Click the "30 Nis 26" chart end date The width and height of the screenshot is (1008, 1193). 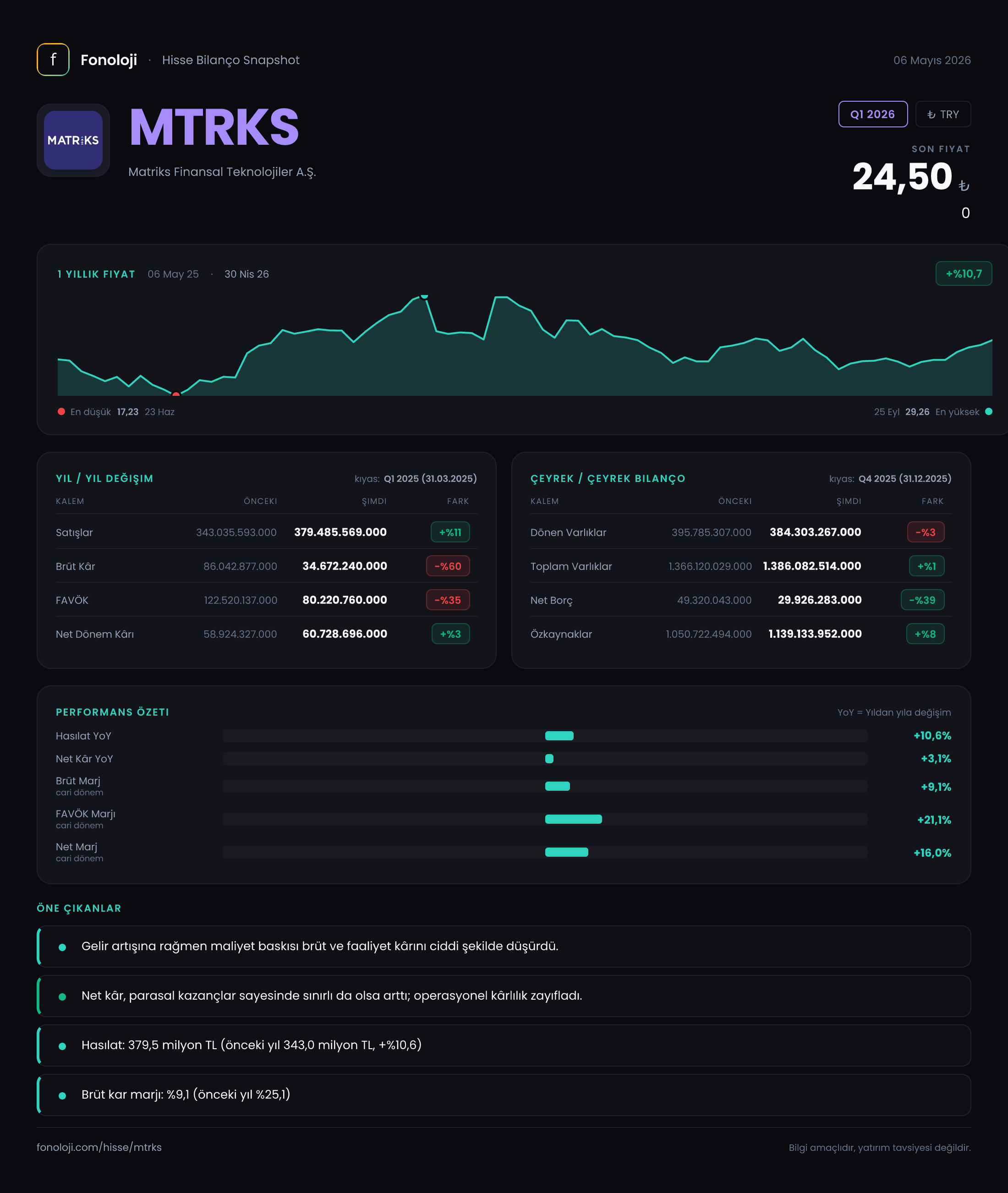(247, 274)
